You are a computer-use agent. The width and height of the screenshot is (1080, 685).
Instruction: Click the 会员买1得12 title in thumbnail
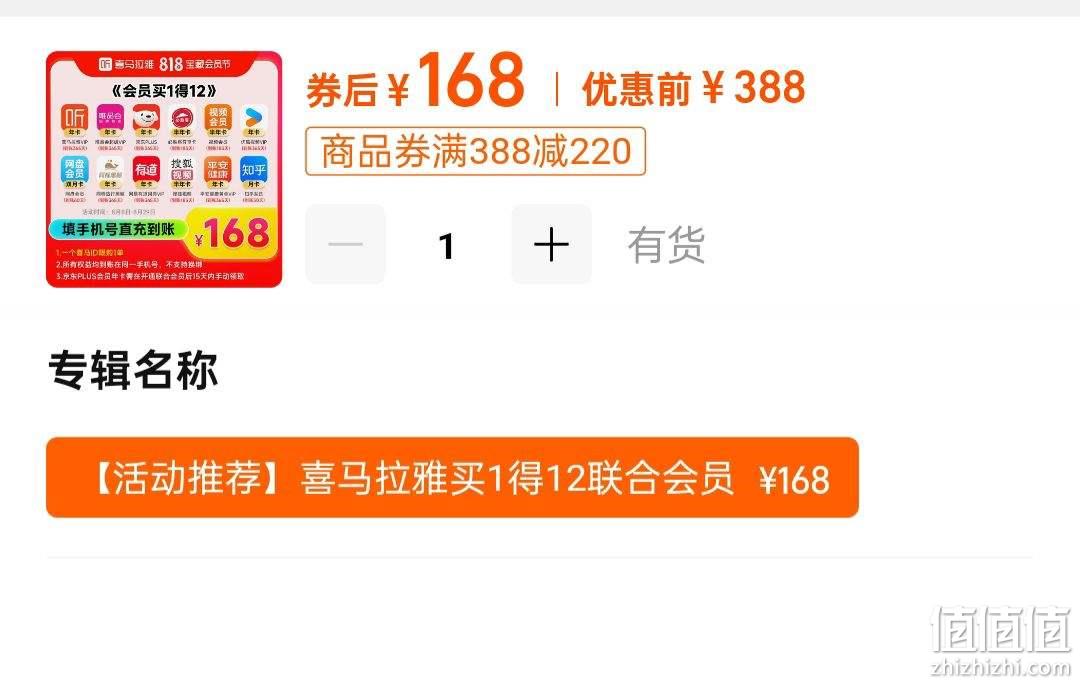(x=164, y=90)
